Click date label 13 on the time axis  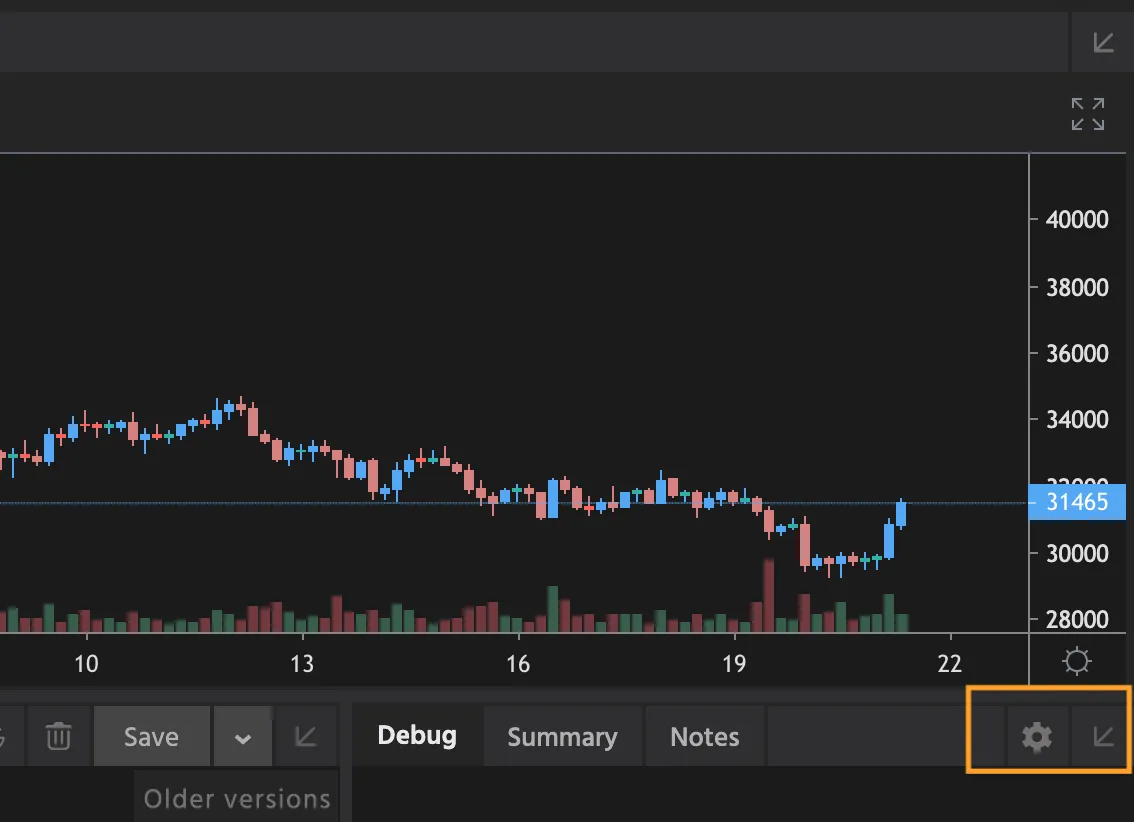tap(302, 664)
